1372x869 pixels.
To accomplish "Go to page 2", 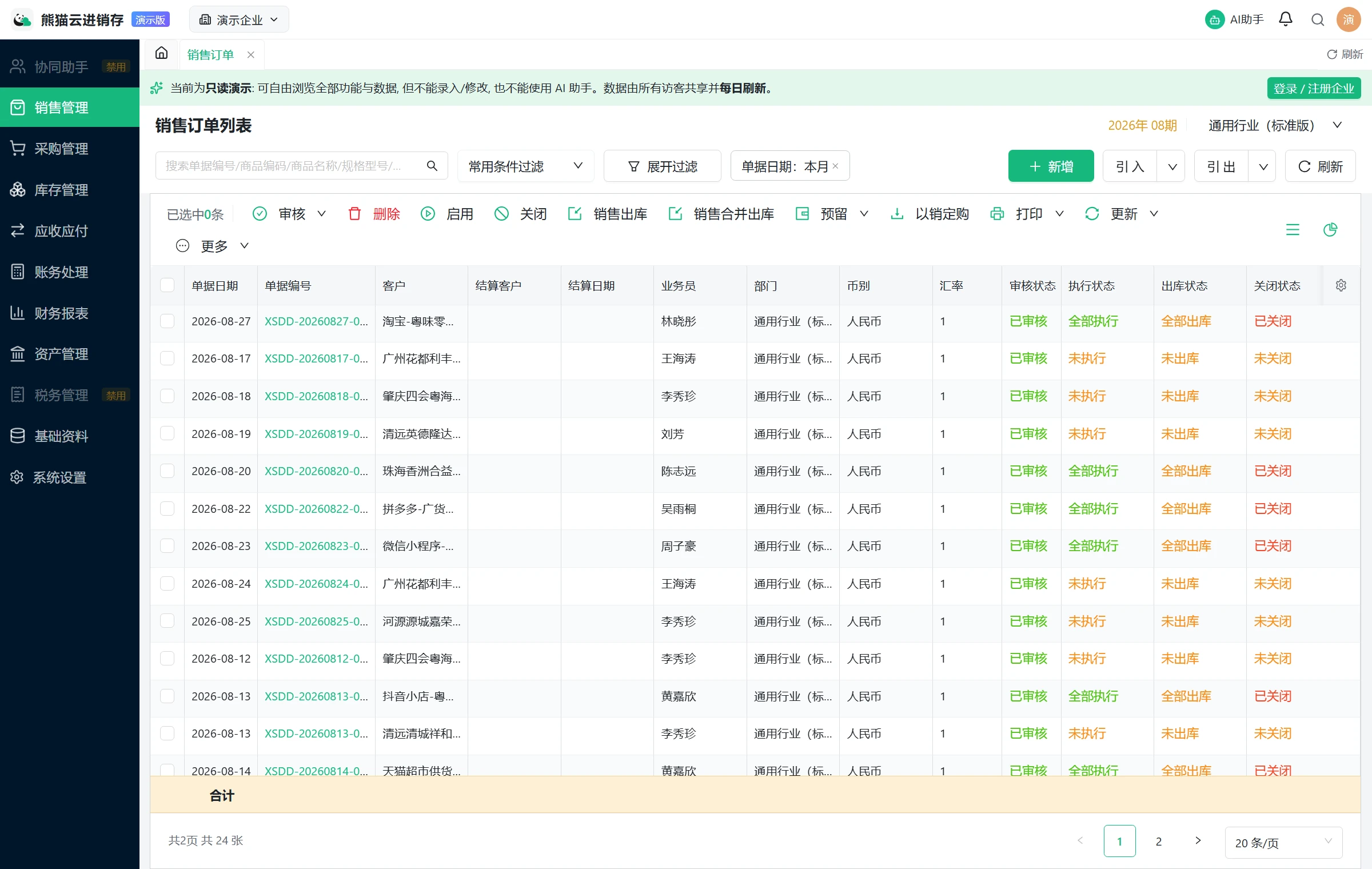I will tap(1159, 840).
